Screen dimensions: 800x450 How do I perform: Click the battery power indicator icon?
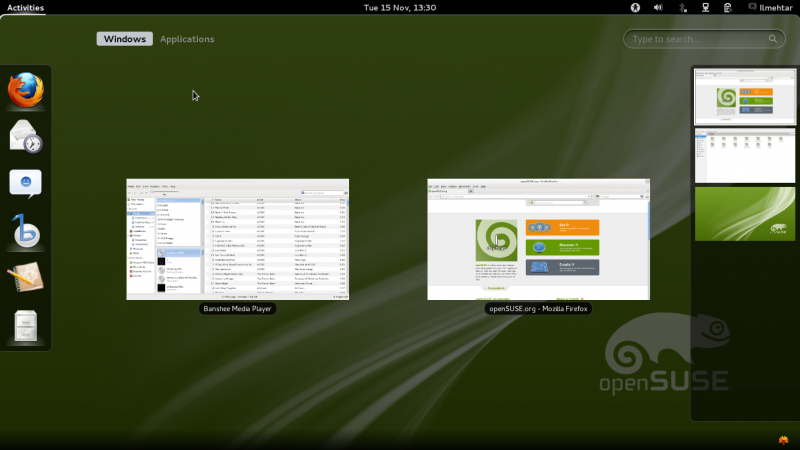729,7
